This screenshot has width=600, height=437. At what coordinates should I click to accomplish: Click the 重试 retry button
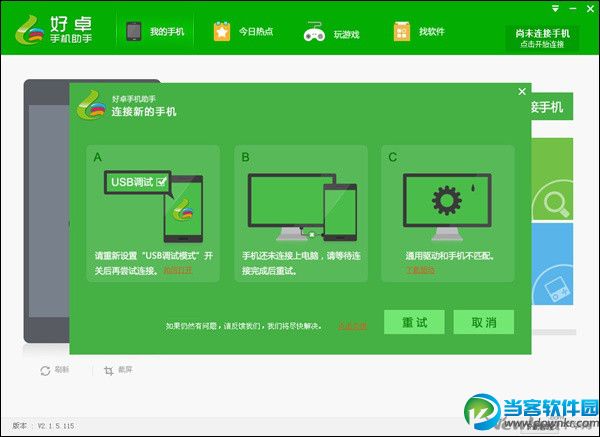[x=414, y=322]
